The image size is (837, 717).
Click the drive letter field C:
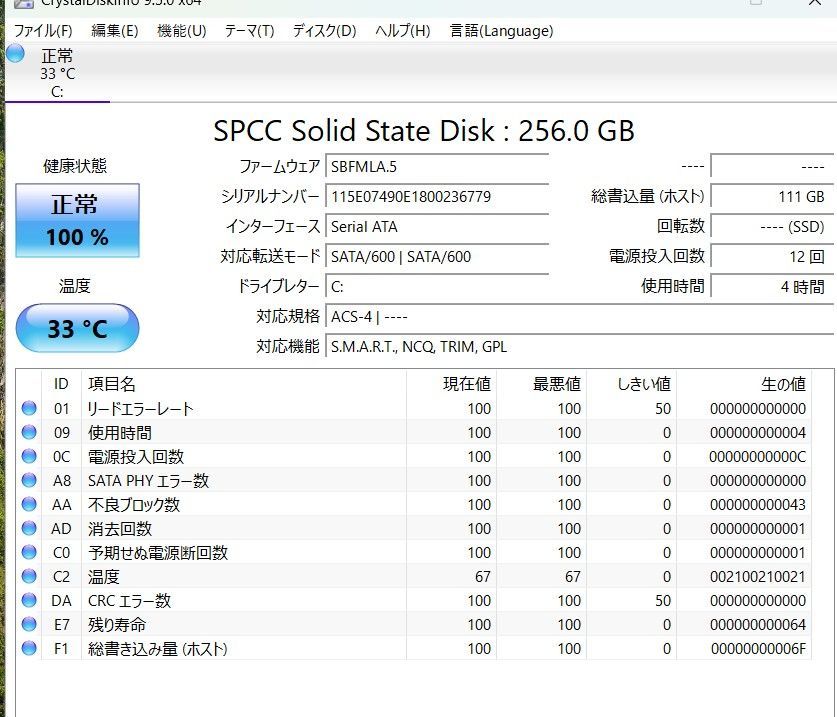click(x=437, y=287)
